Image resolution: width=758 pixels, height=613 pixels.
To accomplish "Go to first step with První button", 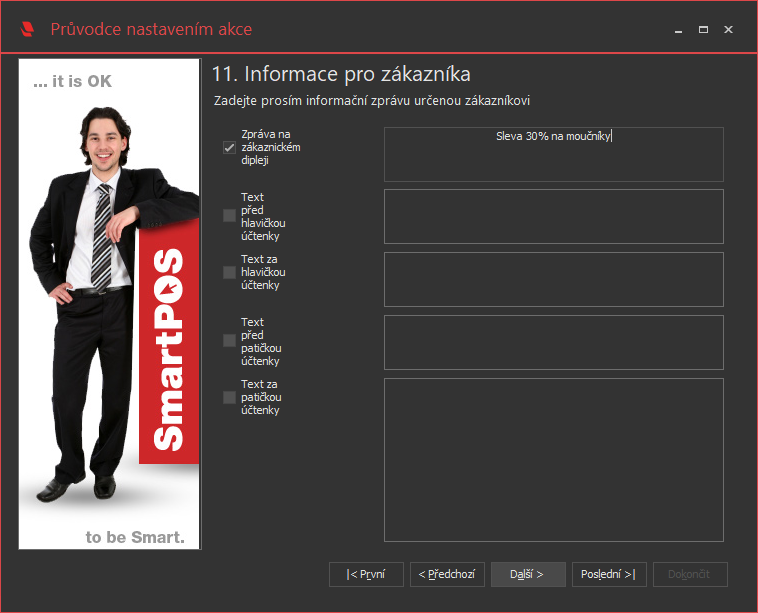I will pyautogui.click(x=366, y=574).
